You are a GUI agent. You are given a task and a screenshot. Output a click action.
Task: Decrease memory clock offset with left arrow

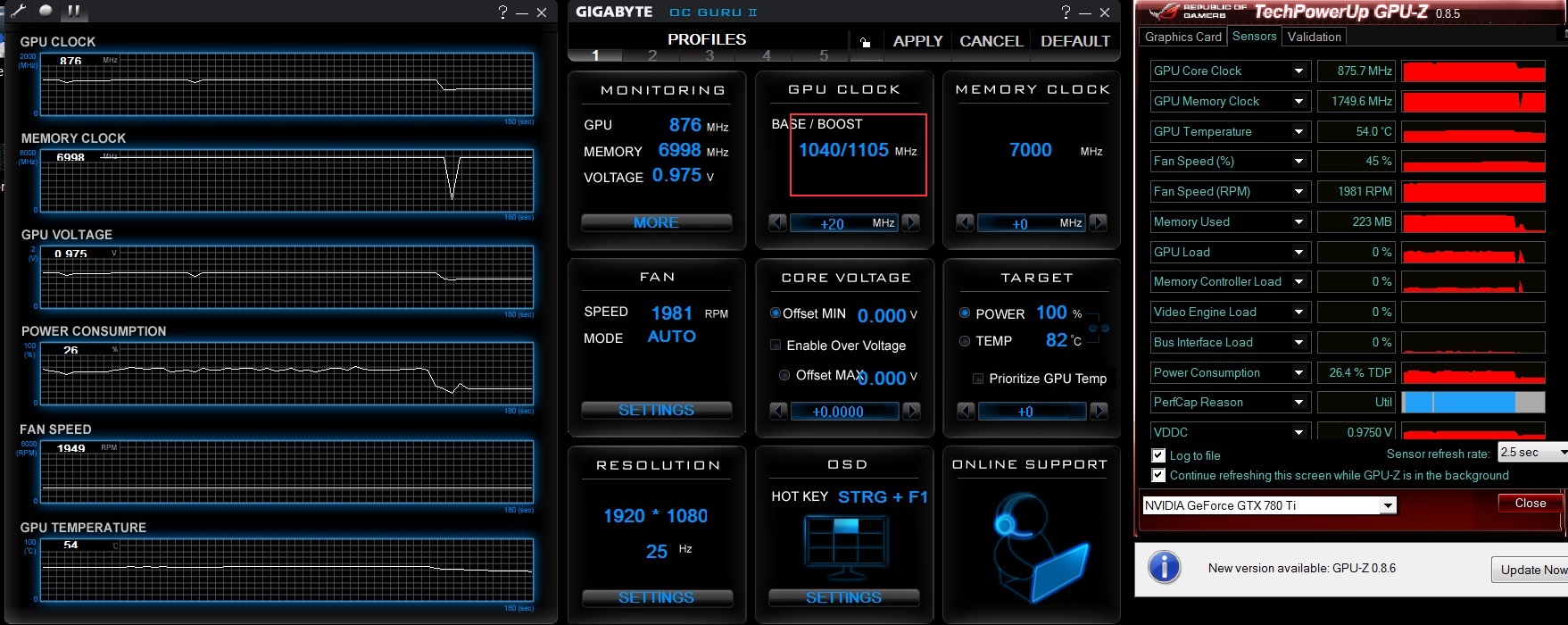pyautogui.click(x=965, y=222)
